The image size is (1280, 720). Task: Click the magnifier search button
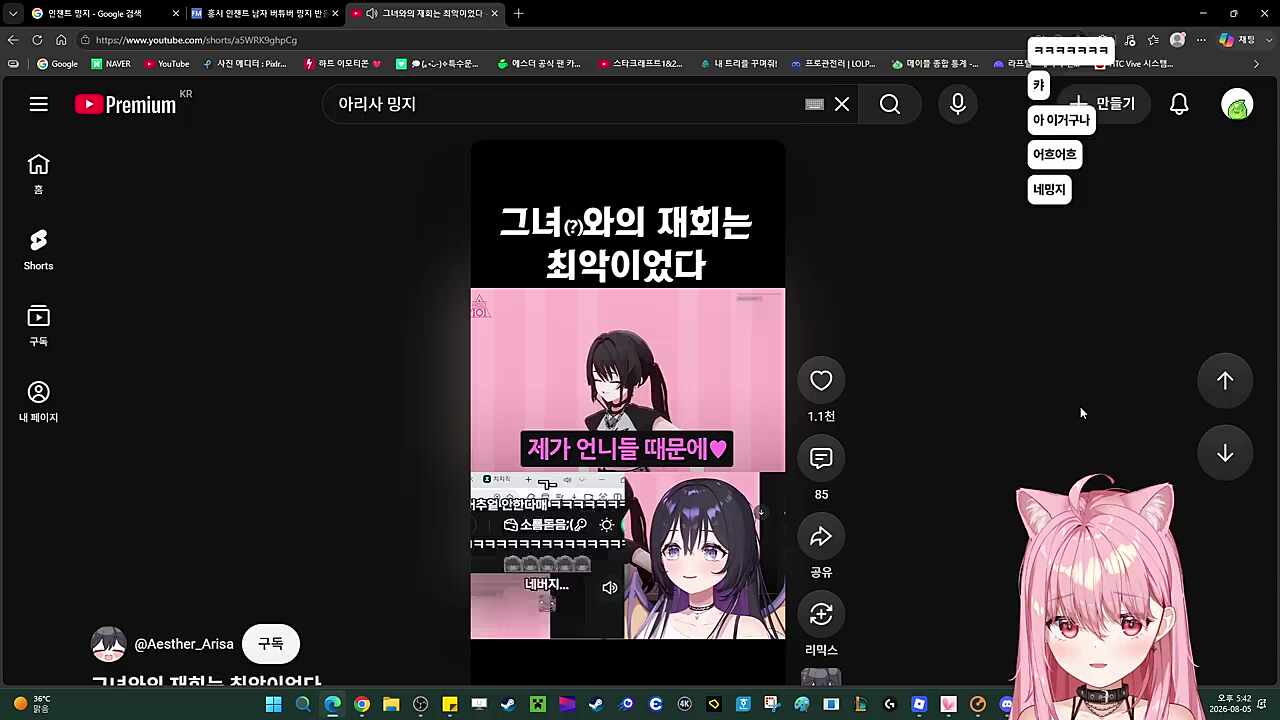tap(890, 104)
